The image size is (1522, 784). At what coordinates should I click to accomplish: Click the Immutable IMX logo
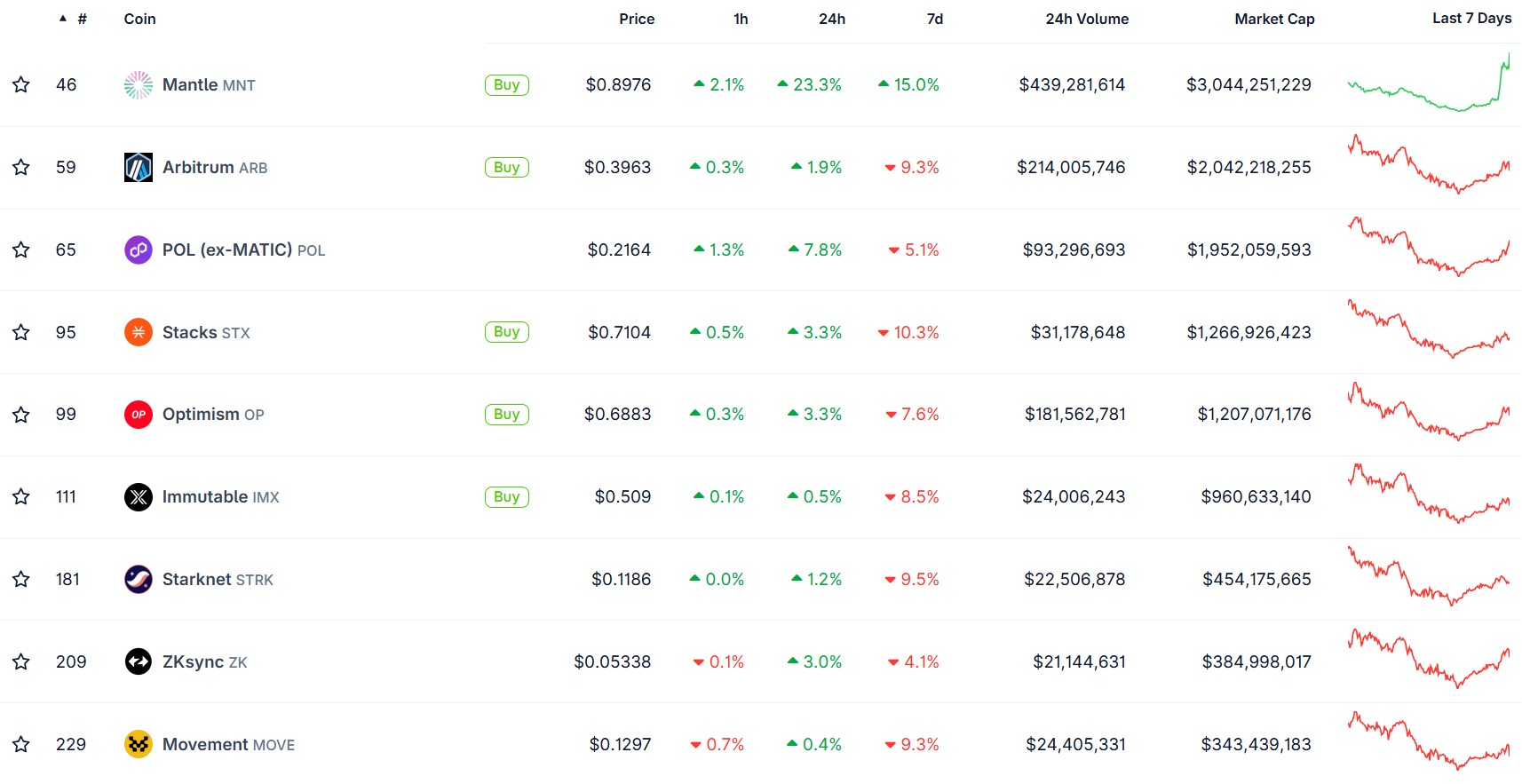click(x=138, y=496)
